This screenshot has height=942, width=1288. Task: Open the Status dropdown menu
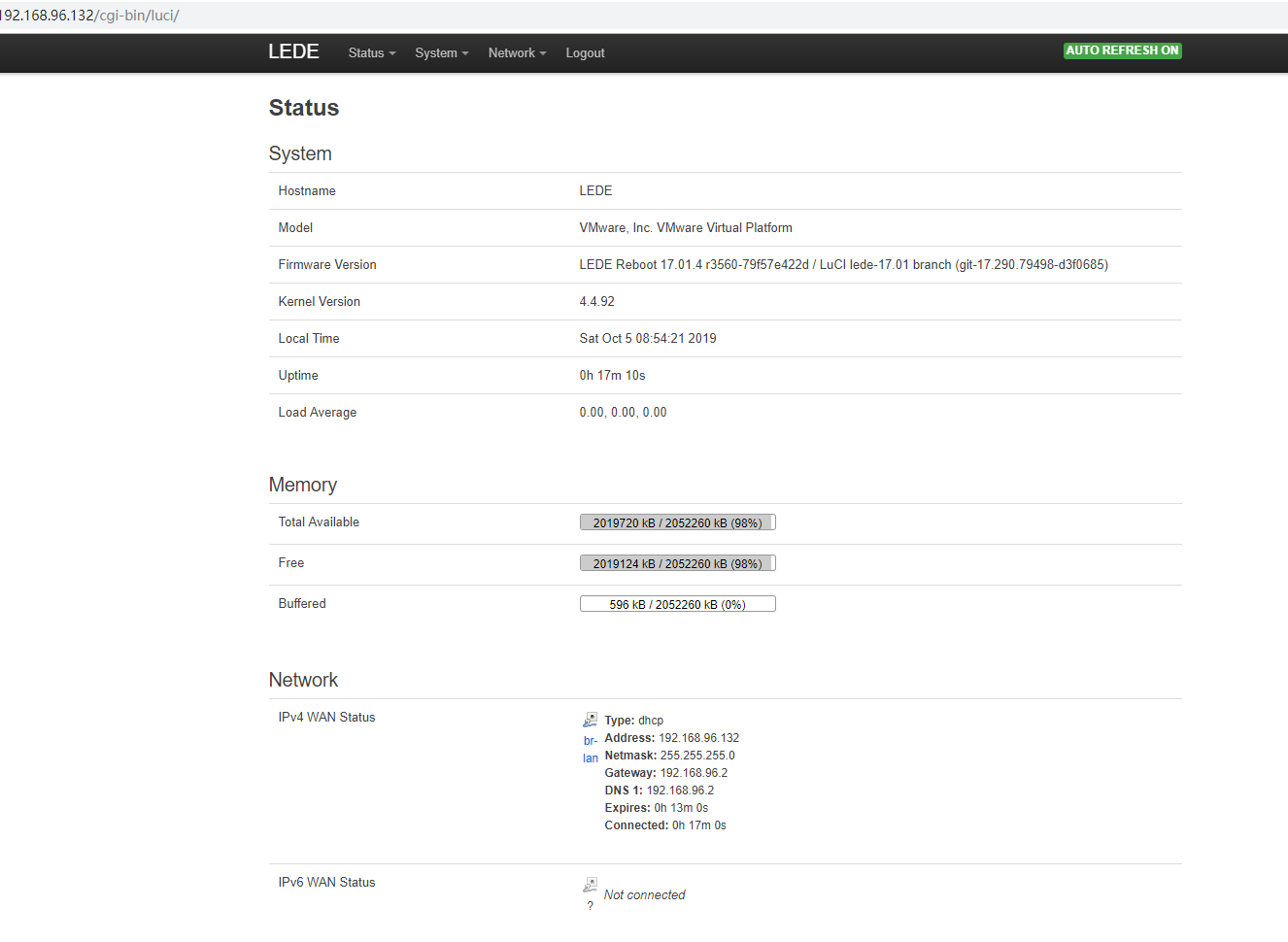click(372, 53)
